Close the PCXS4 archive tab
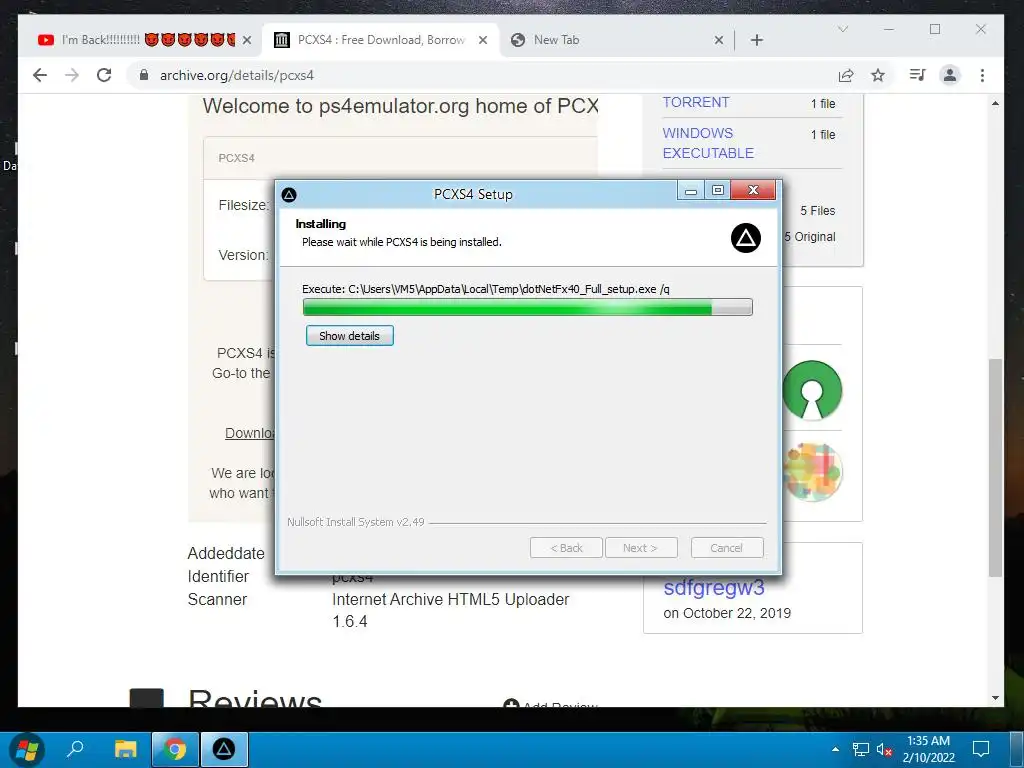The image size is (1024, 768). click(x=483, y=40)
